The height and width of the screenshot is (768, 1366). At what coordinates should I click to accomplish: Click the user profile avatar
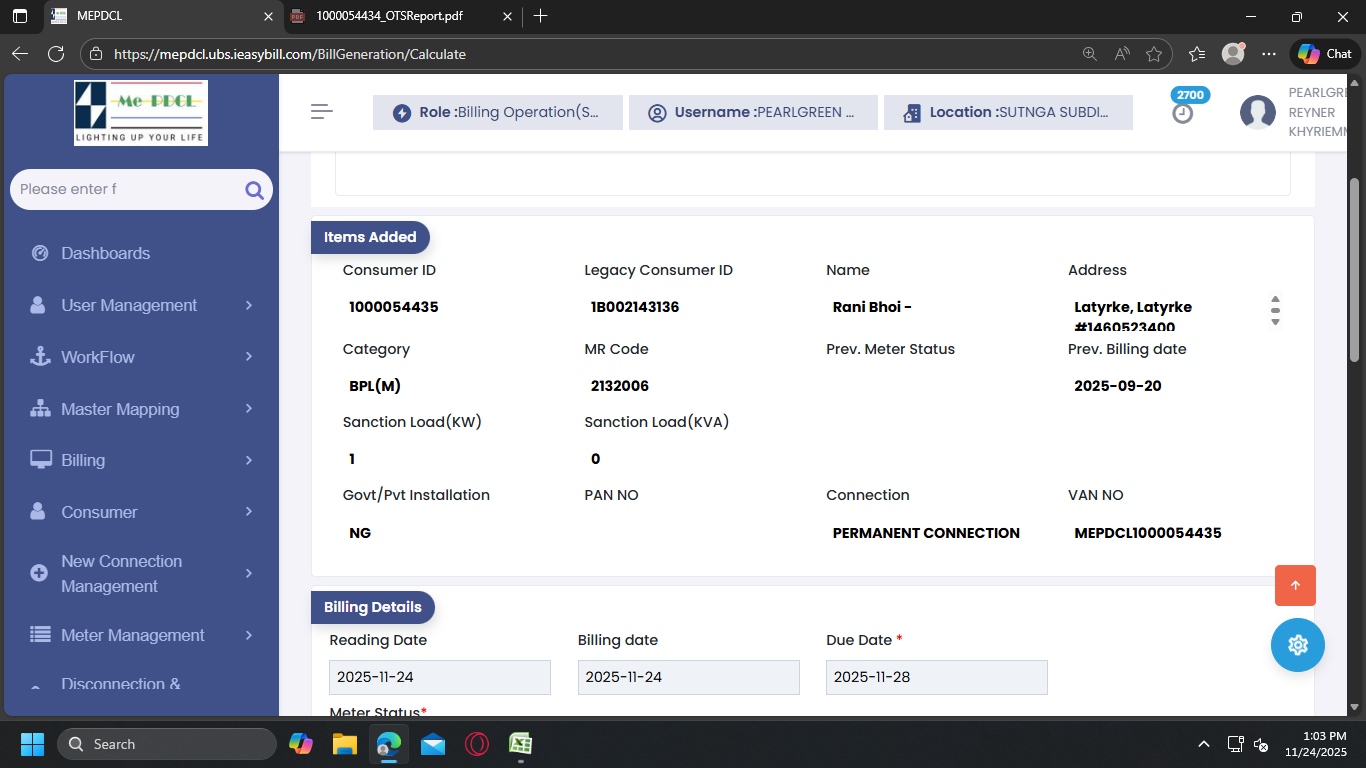tap(1257, 113)
